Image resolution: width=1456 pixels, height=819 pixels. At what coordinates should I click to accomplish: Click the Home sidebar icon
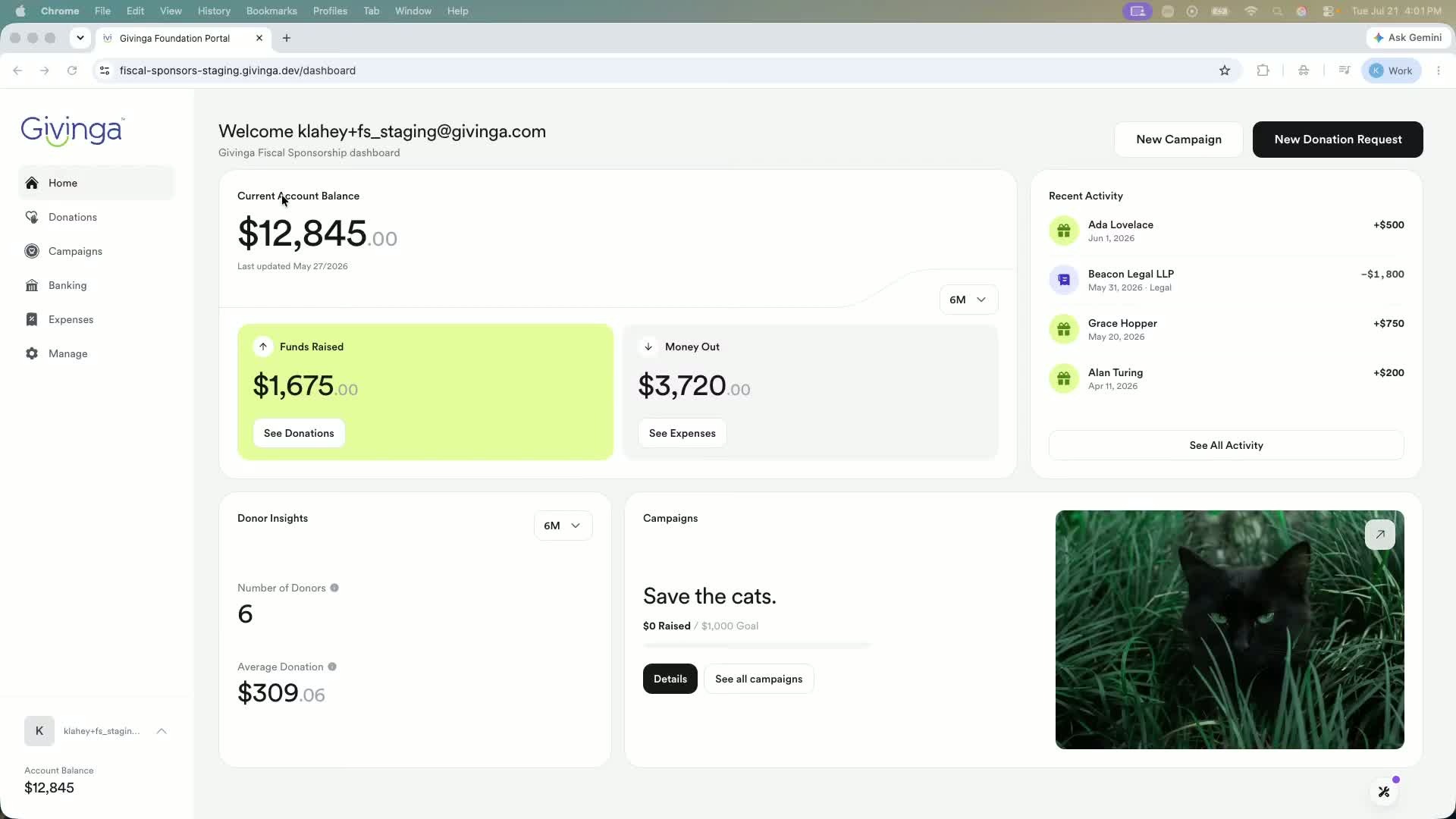(x=32, y=183)
